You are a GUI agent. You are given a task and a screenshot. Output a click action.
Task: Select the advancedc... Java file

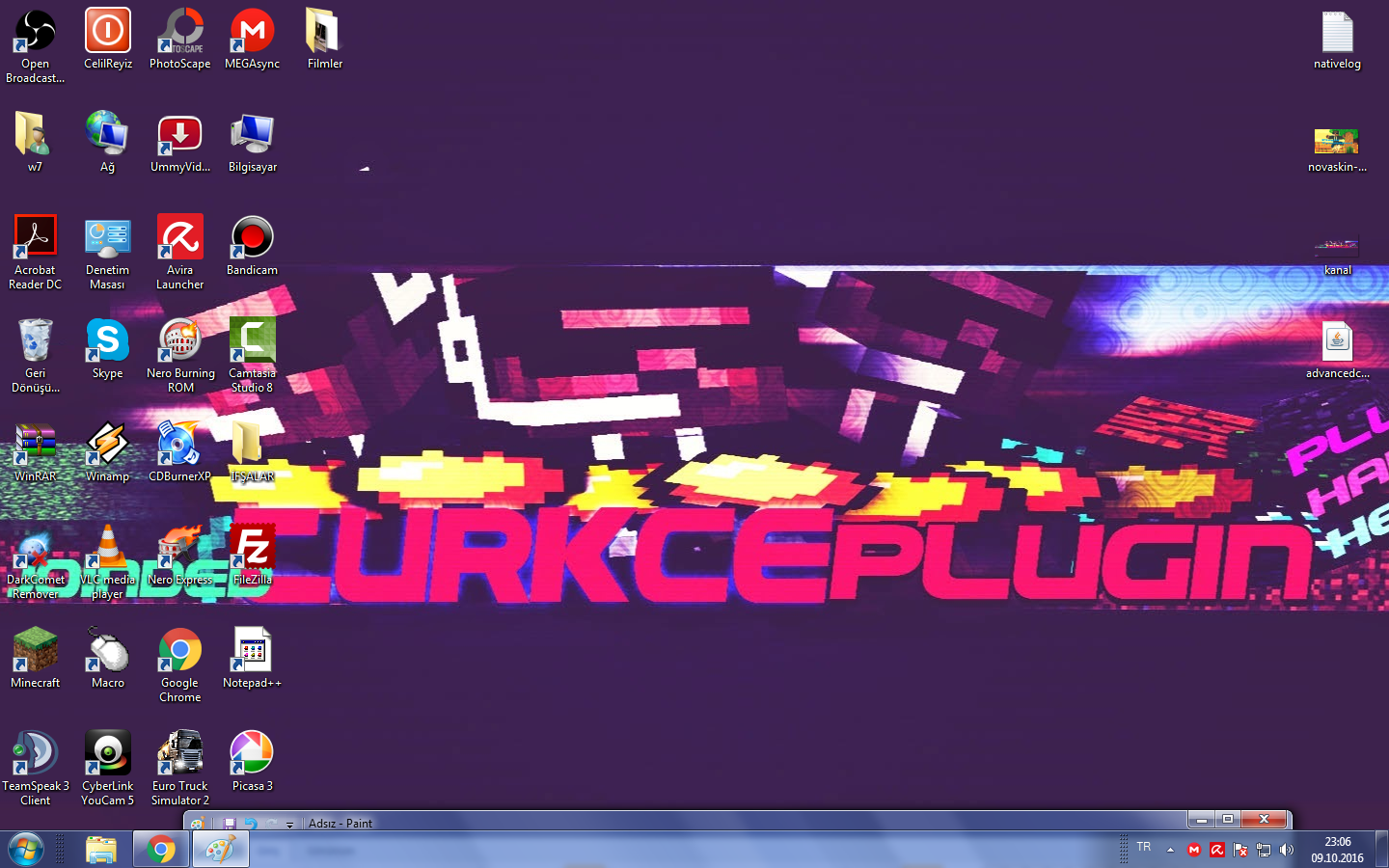(1337, 348)
